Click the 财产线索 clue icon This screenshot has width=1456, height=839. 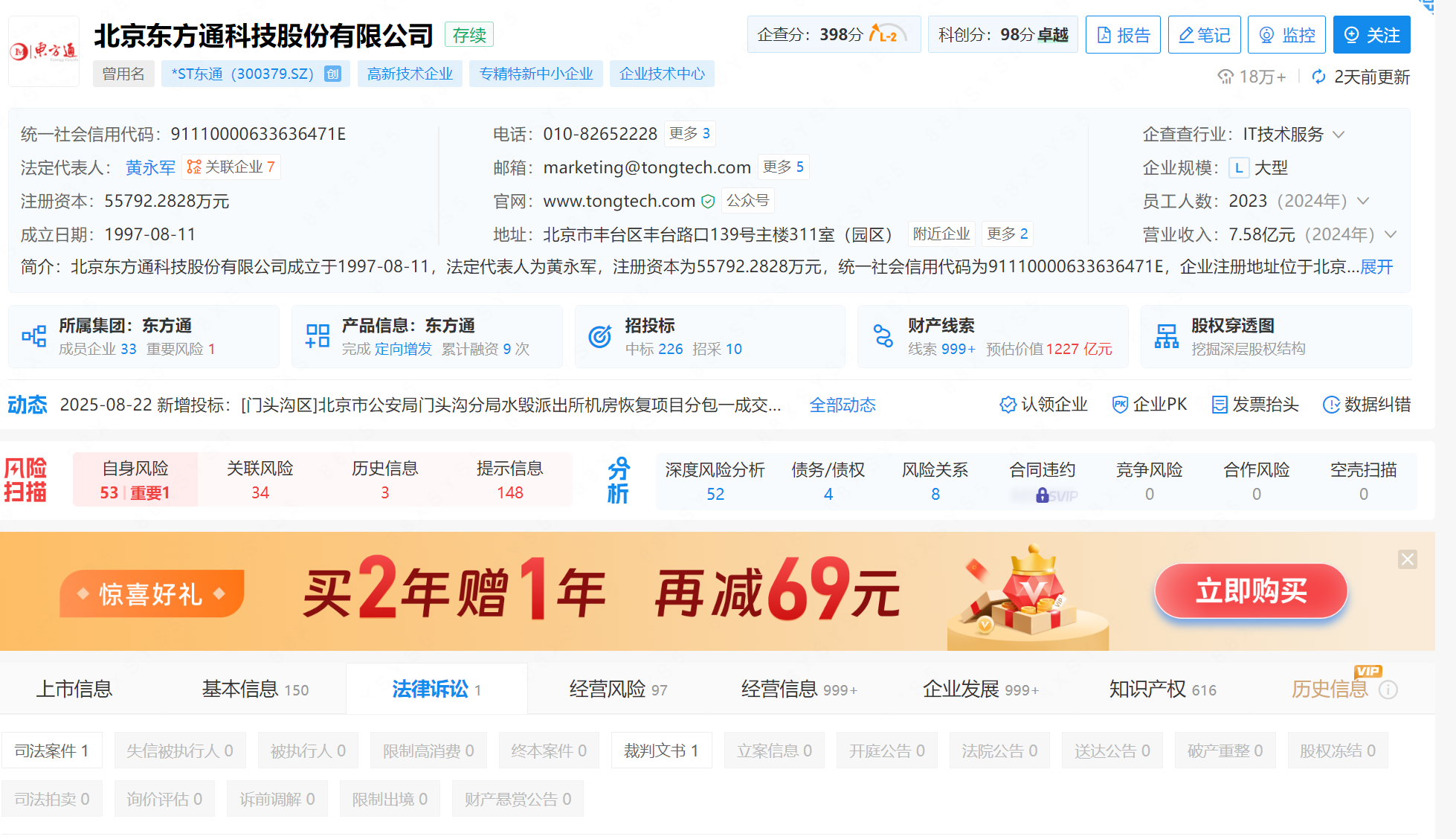pyautogui.click(x=883, y=336)
